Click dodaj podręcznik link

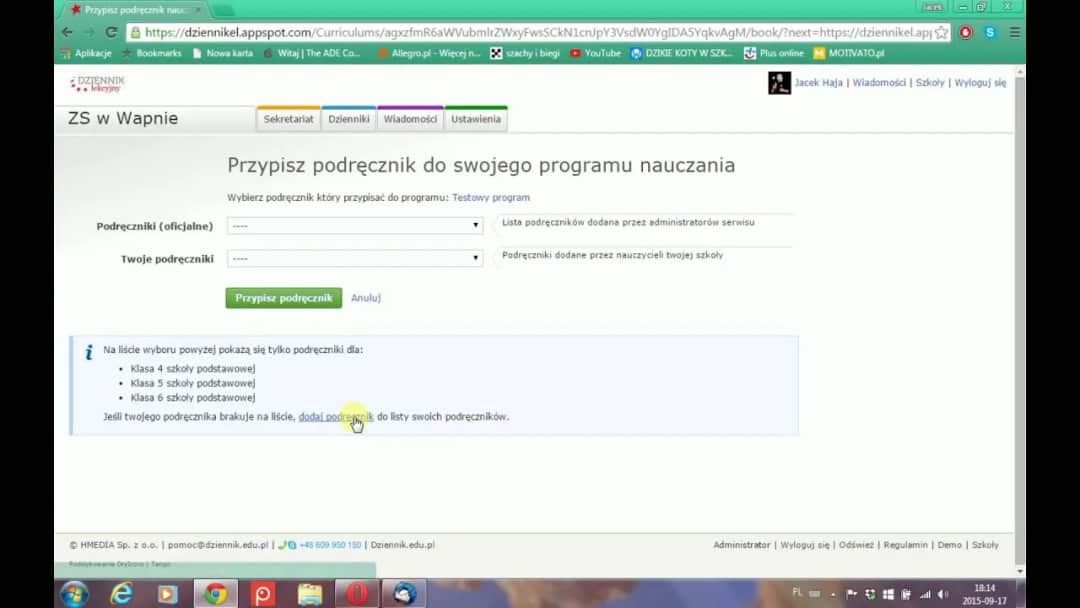[x=335, y=417]
